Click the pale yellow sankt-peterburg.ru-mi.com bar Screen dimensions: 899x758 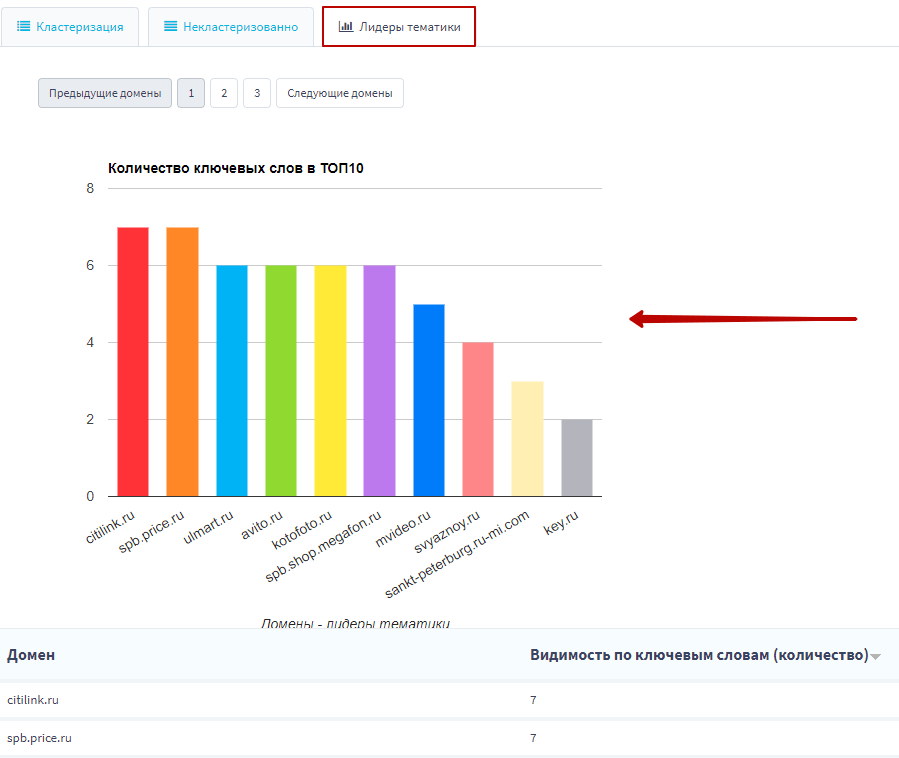527,439
